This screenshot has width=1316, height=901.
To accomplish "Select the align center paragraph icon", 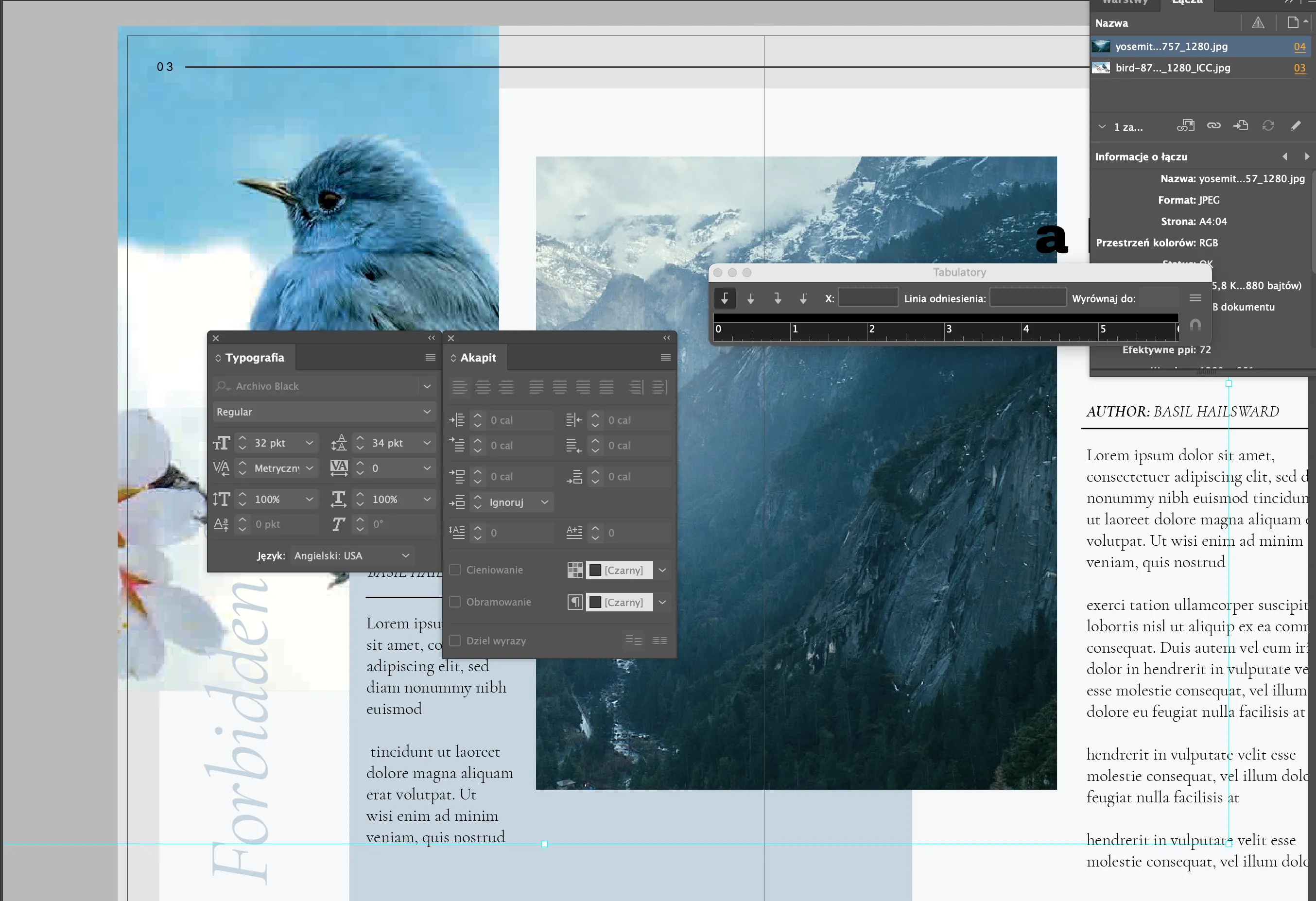I will 483,387.
